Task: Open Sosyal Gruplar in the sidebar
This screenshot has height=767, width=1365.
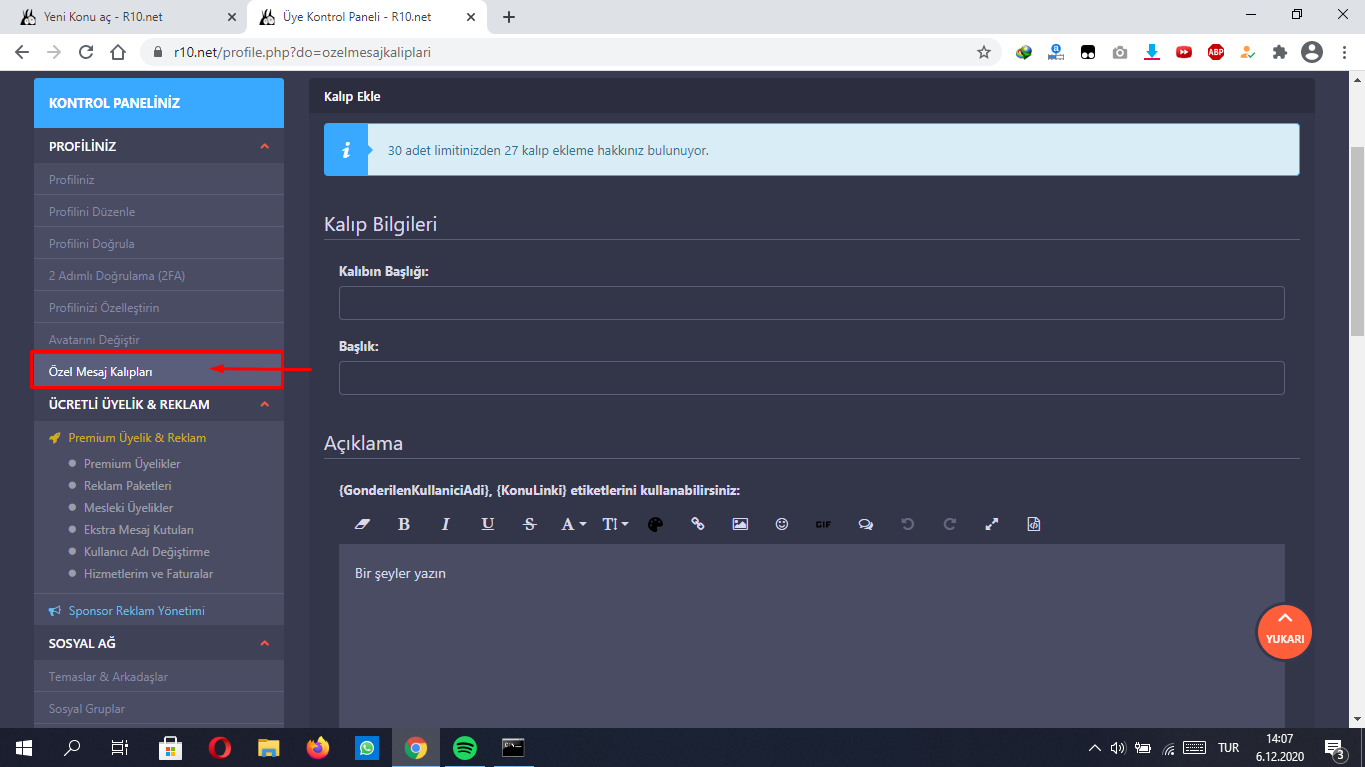Action: 87,709
